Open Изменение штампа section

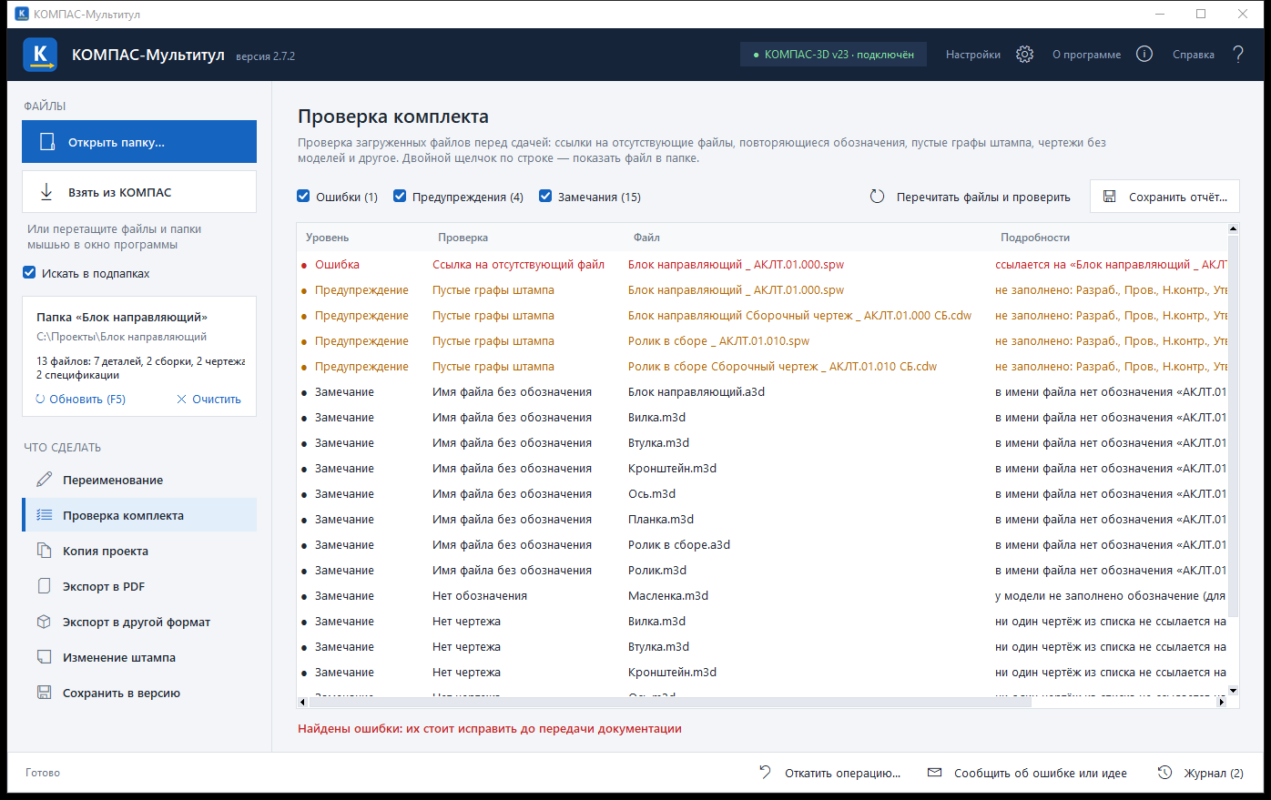point(139,657)
